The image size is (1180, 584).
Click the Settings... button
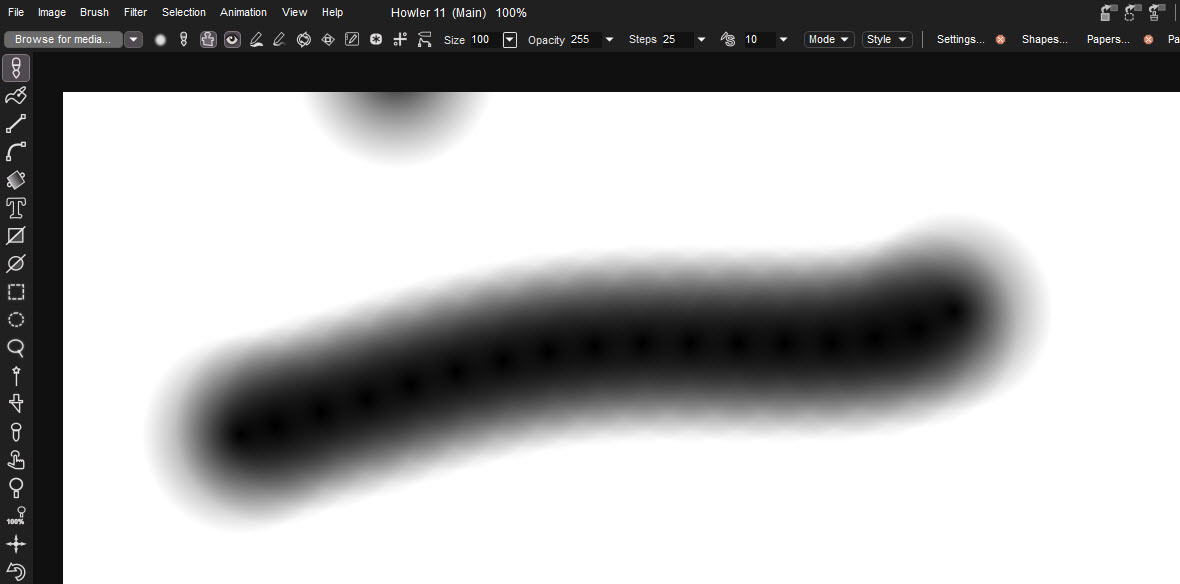click(x=960, y=40)
